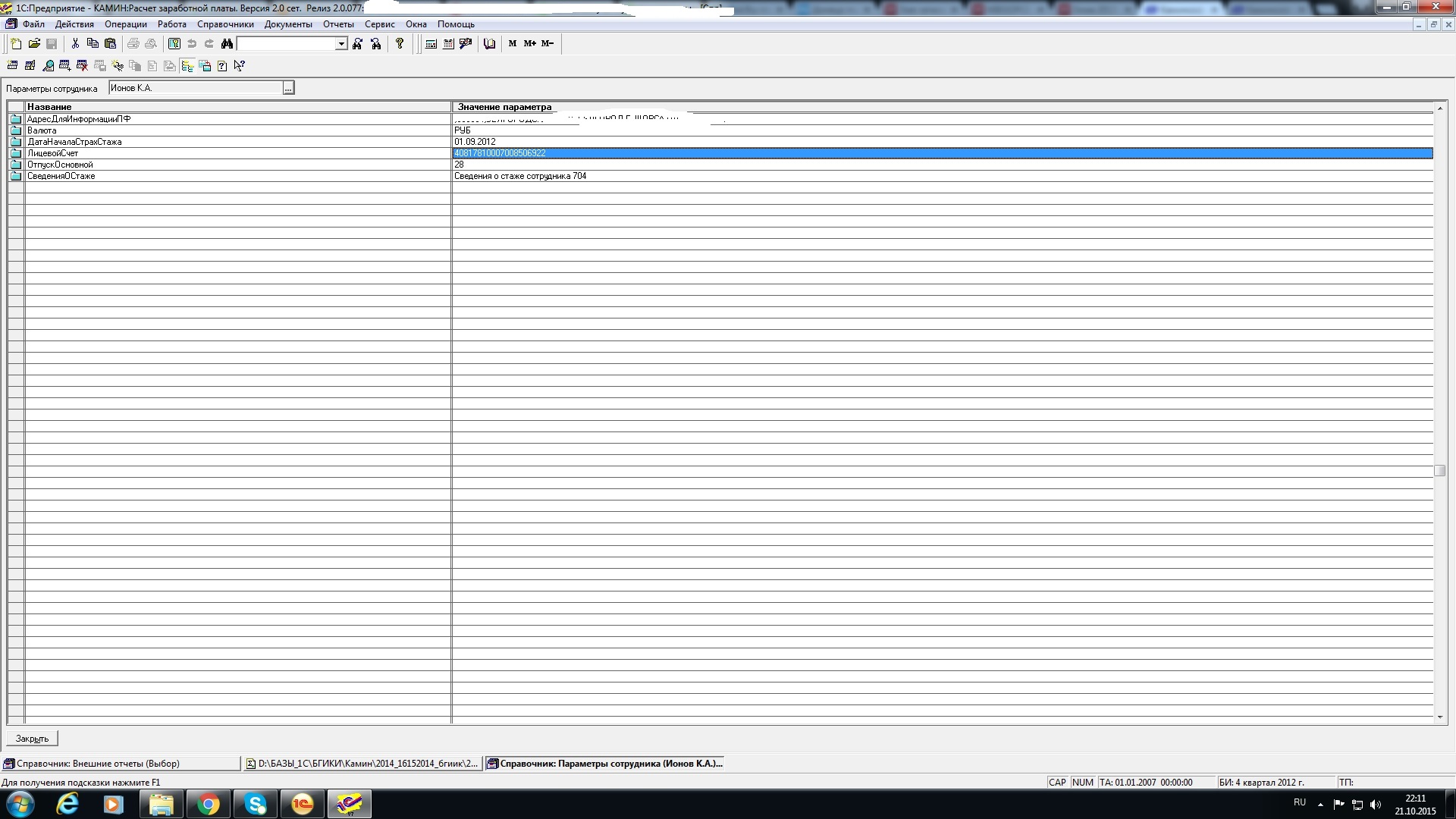1456x819 pixels.
Task: Click the binoculars Find icon
Action: click(x=227, y=44)
